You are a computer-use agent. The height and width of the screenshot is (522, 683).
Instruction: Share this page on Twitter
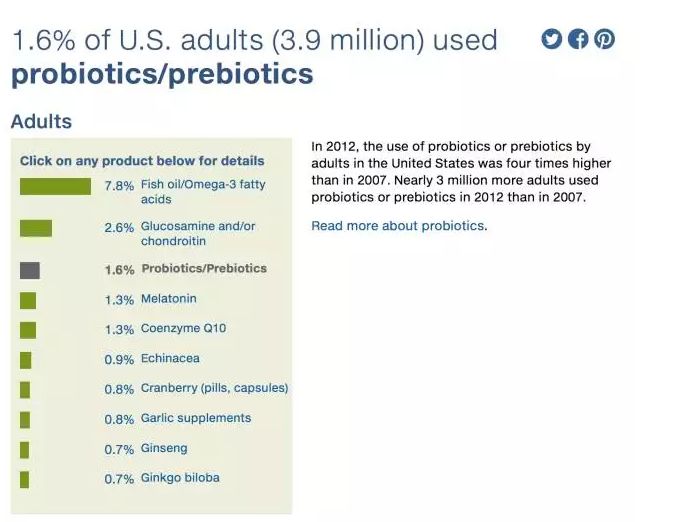pyautogui.click(x=551, y=39)
